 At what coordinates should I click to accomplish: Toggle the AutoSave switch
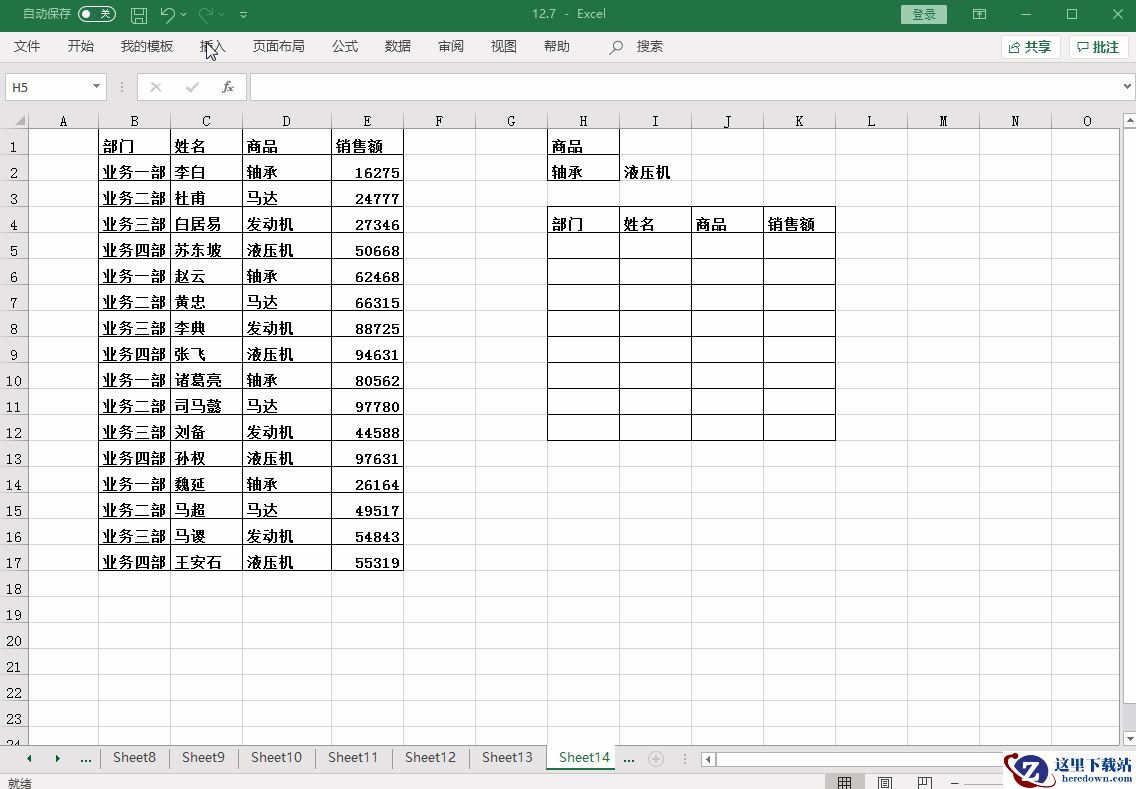coord(96,14)
